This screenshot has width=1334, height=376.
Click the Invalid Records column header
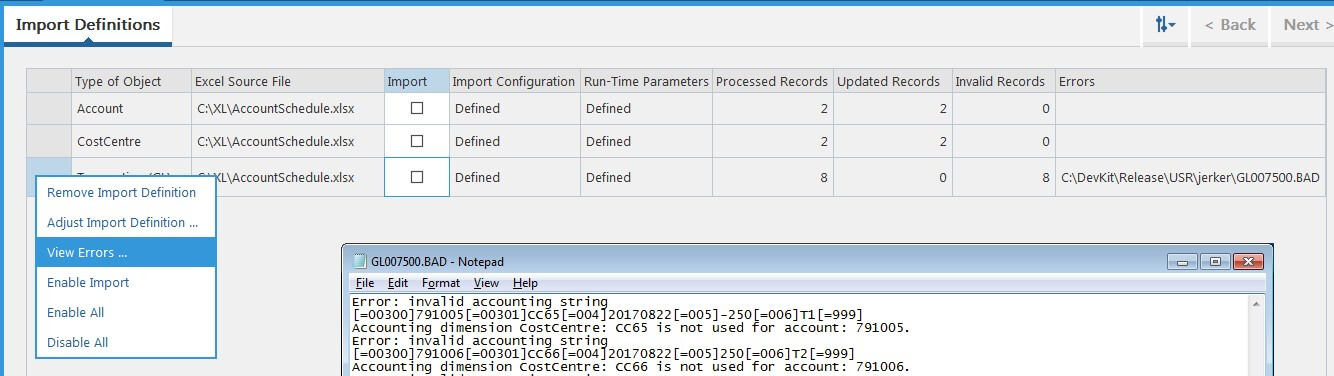(x=1004, y=81)
